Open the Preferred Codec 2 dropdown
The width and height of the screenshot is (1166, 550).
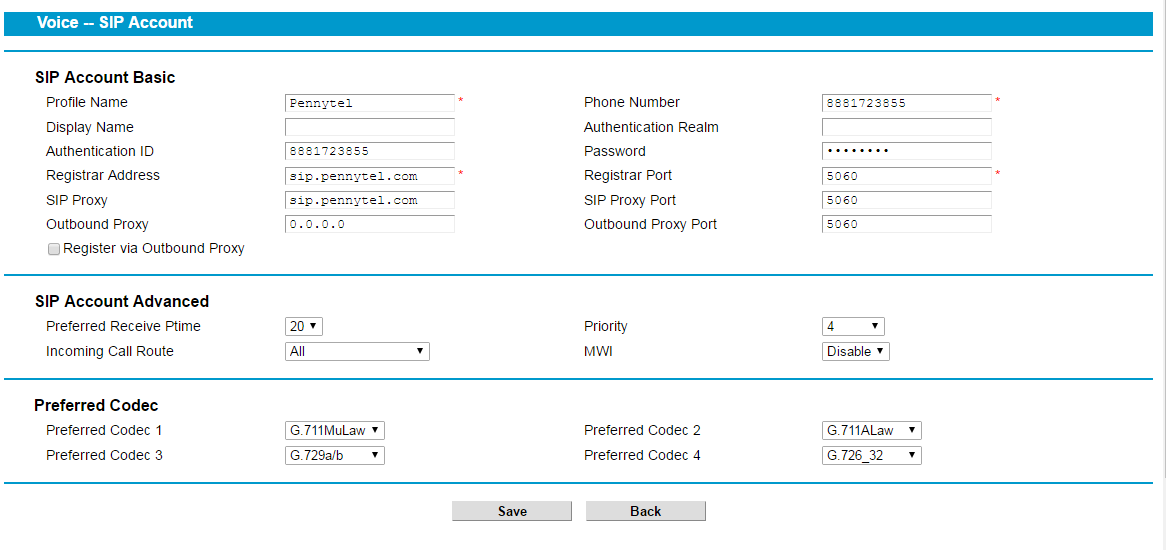pos(872,430)
